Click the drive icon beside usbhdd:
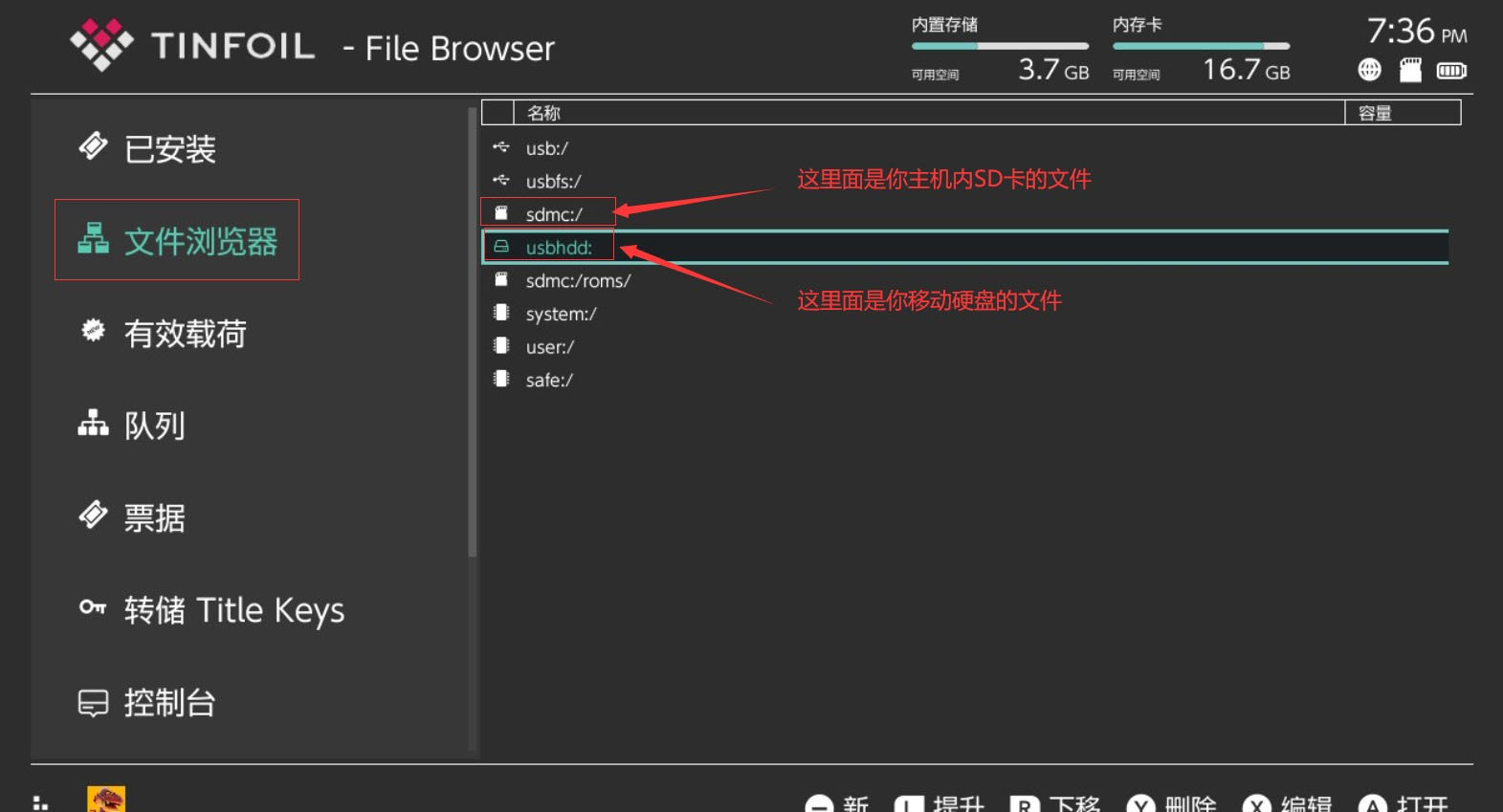Screen dimensions: 1503x812 (x=501, y=246)
